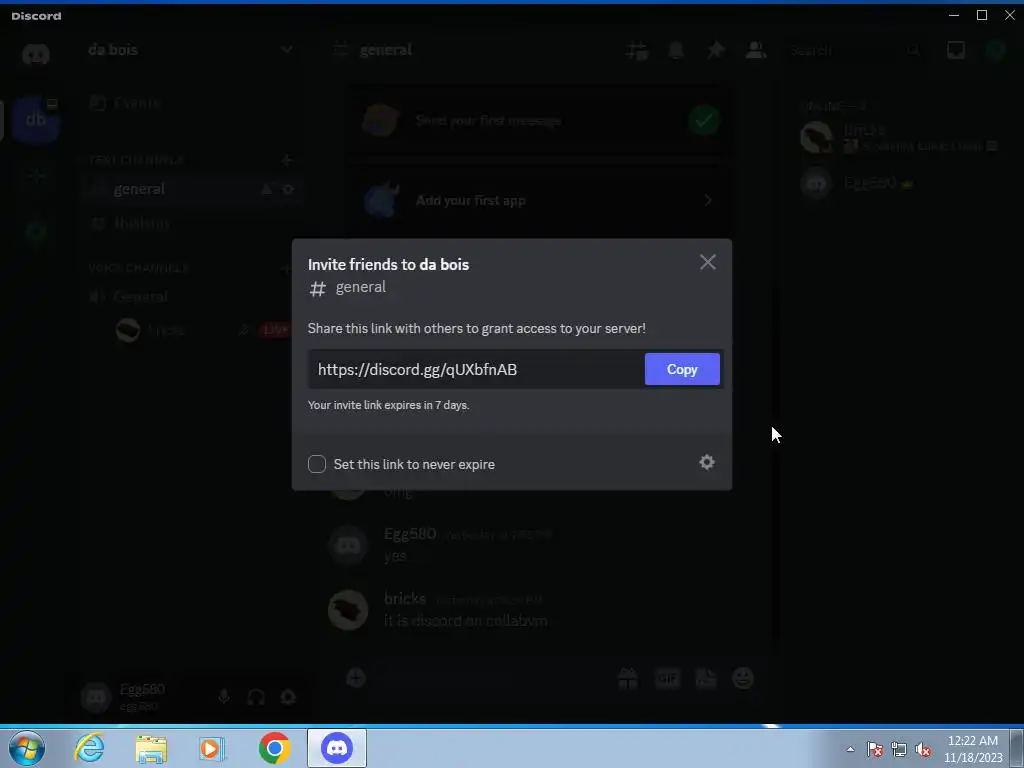Select the da bois server icon
The image size is (1024, 768).
[35, 119]
